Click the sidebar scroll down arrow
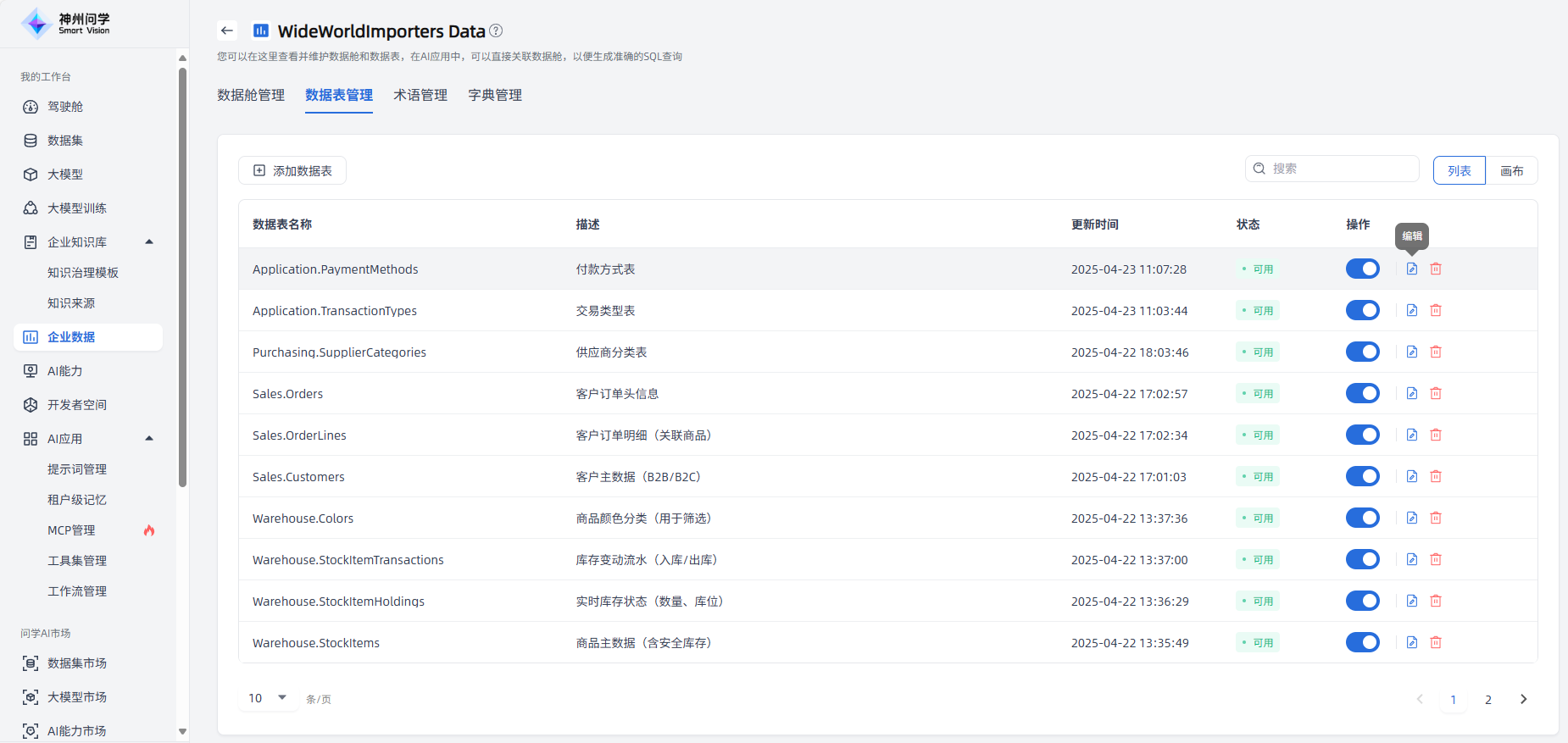Image resolution: width=1568 pixels, height=743 pixels. [182, 732]
